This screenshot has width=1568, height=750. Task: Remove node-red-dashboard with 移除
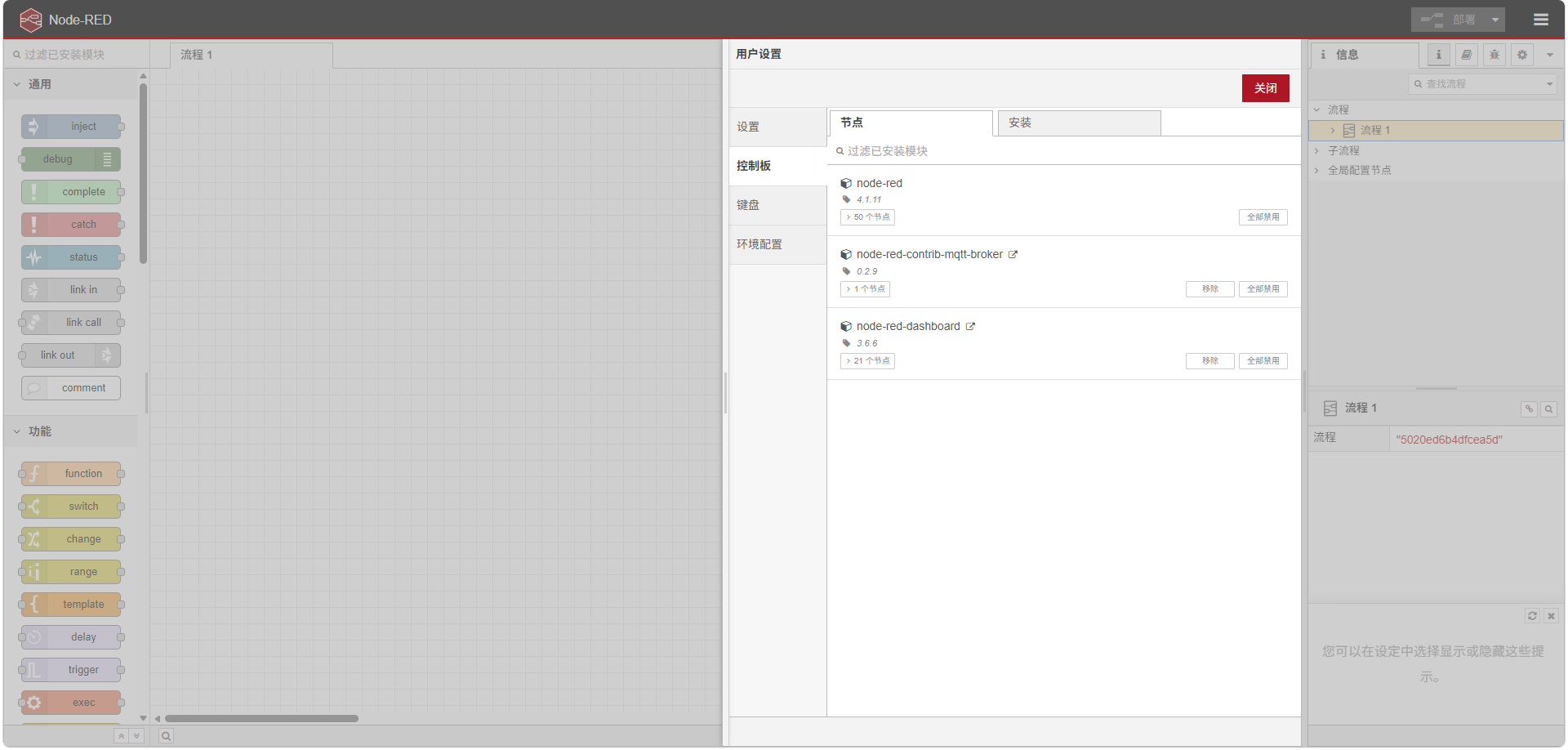coord(1210,361)
